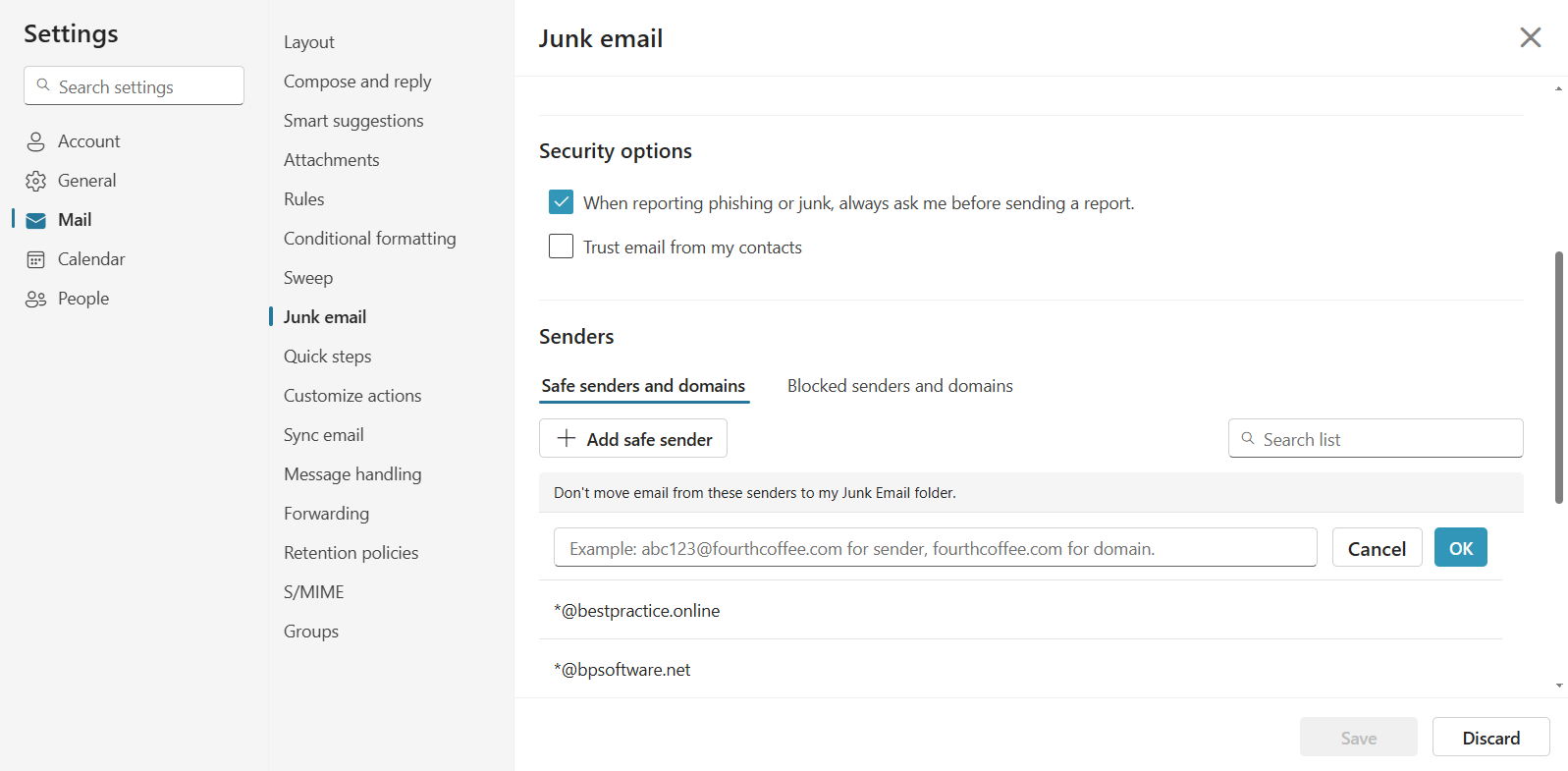Open Forwarding settings

[326, 514]
